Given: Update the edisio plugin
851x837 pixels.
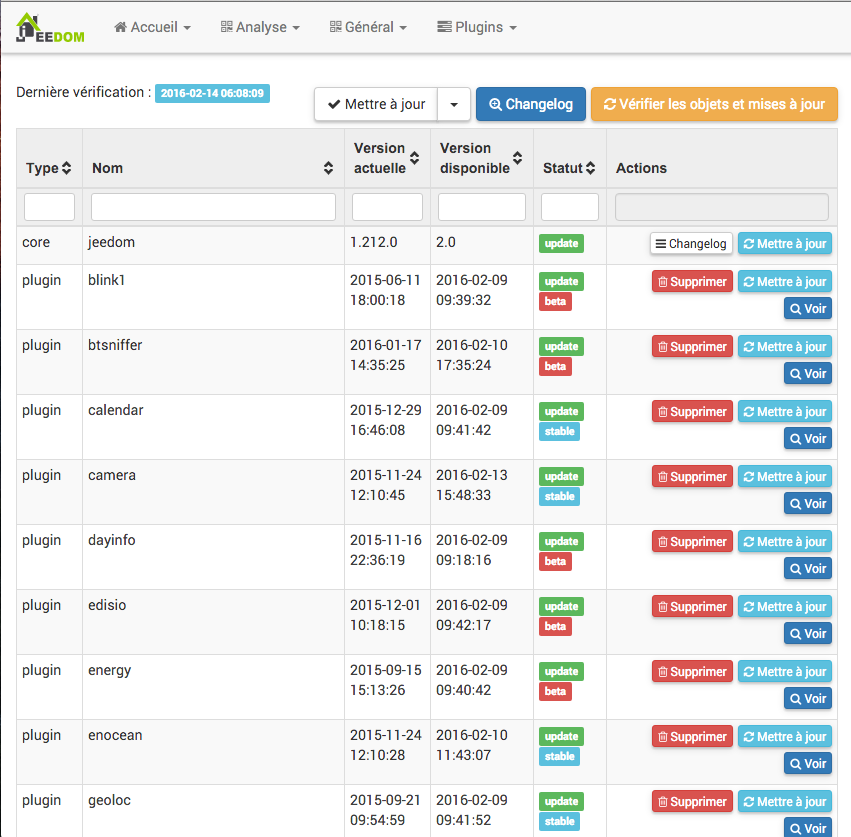Looking at the screenshot, I should (785, 606).
